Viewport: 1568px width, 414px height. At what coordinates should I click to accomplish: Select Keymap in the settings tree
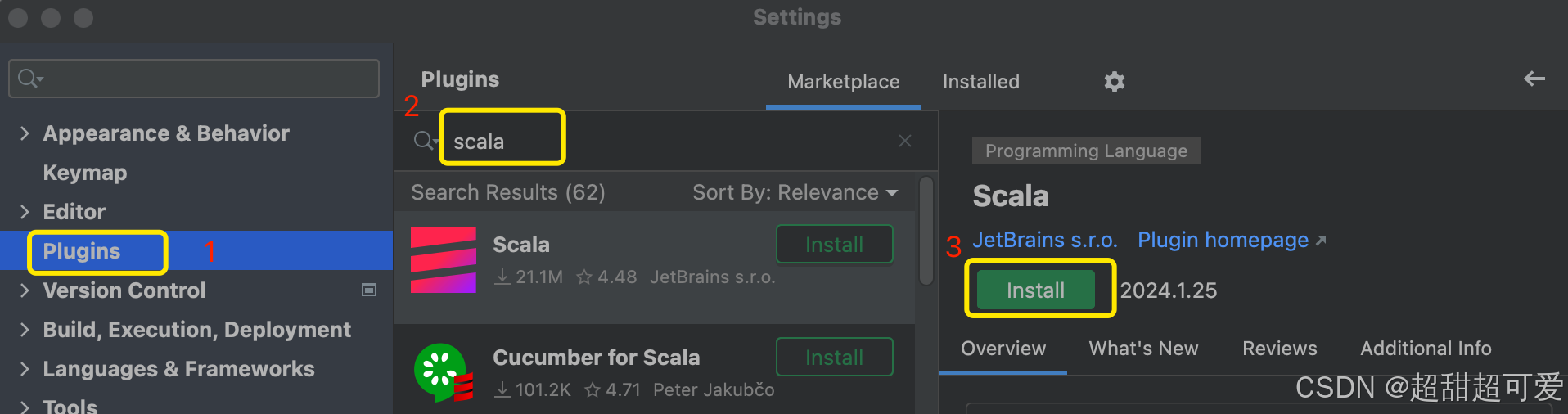tap(85, 173)
